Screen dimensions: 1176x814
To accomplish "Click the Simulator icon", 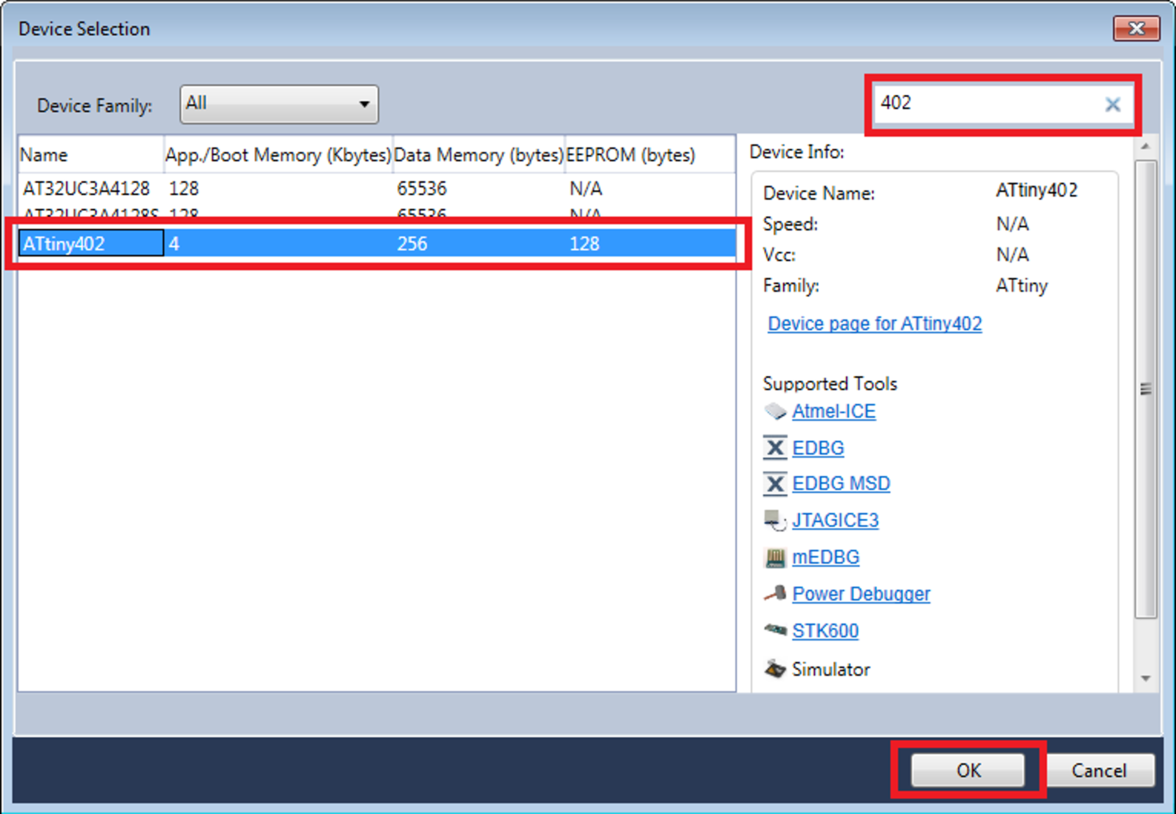I will click(x=775, y=668).
